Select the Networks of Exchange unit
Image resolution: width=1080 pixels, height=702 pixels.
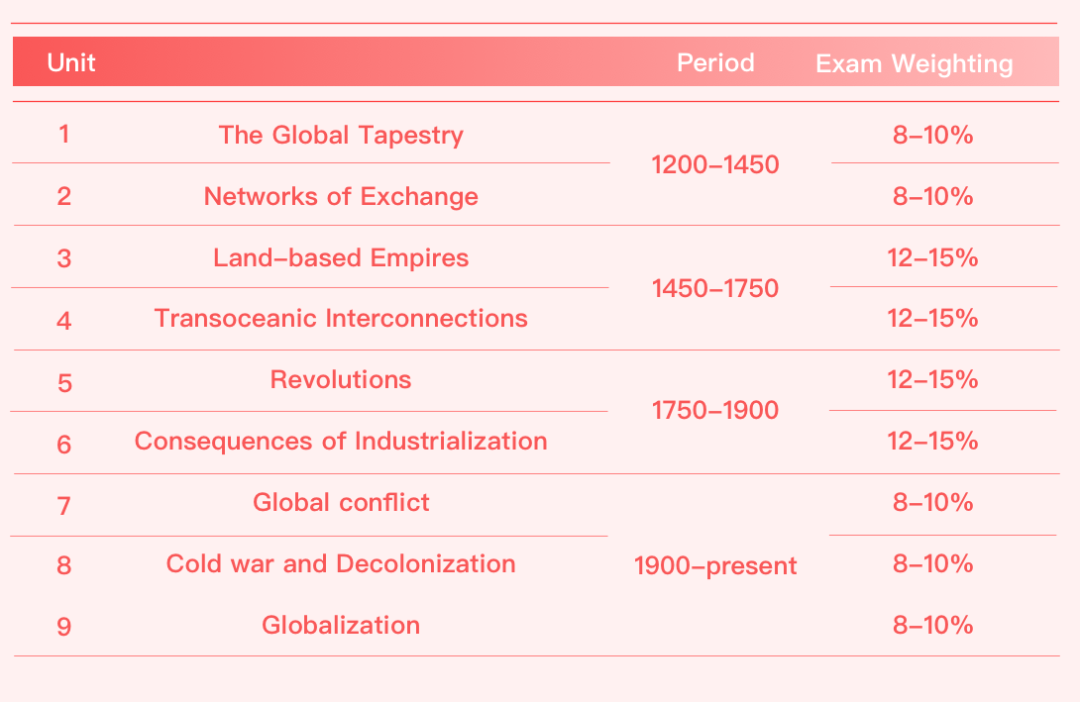pyautogui.click(x=341, y=196)
